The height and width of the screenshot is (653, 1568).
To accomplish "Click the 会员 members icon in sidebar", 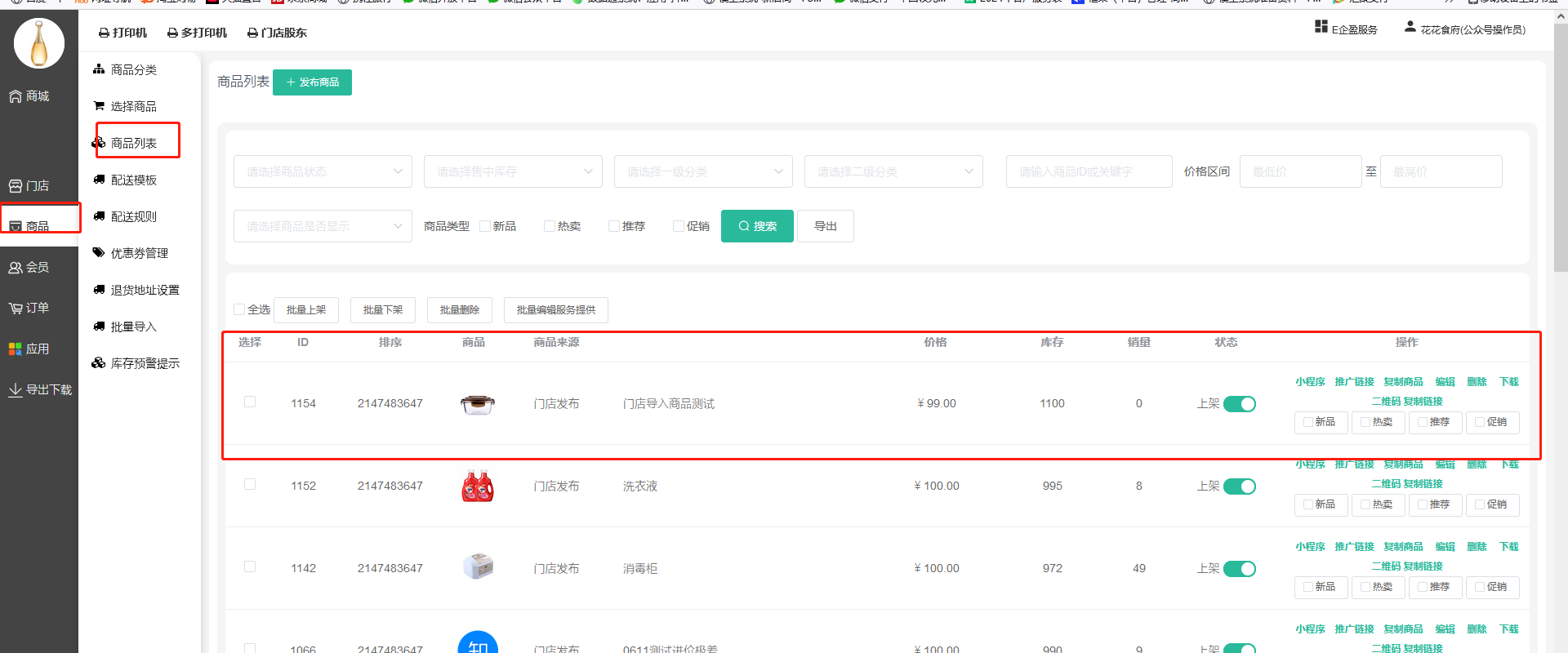I will 16,268.
